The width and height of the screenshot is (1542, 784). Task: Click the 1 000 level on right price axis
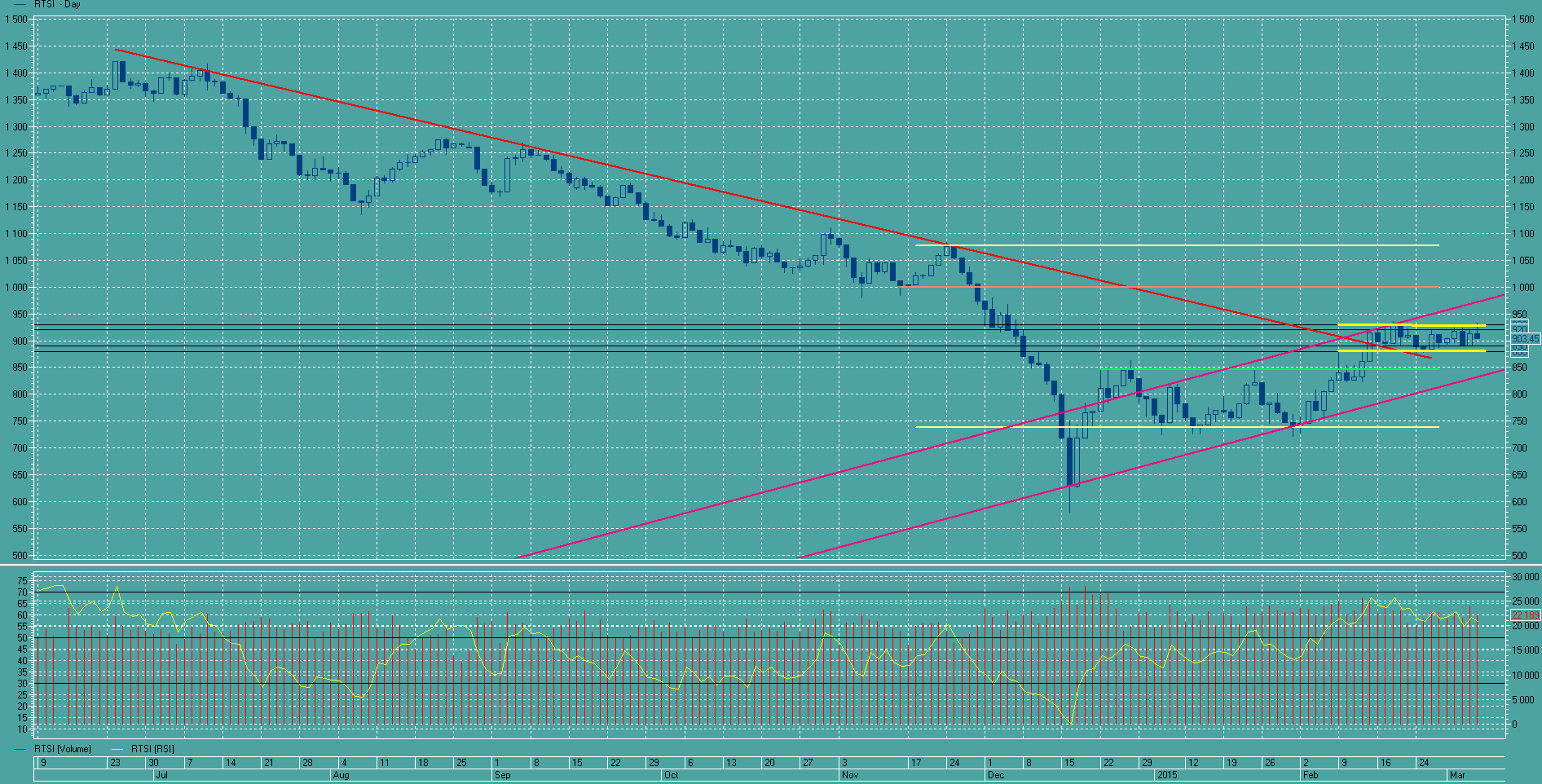tap(1522, 288)
